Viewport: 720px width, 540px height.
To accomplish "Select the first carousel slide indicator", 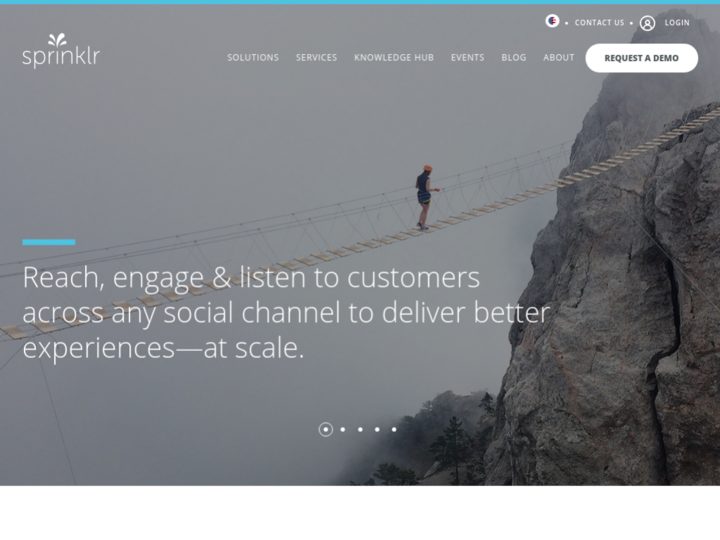I will coord(326,429).
